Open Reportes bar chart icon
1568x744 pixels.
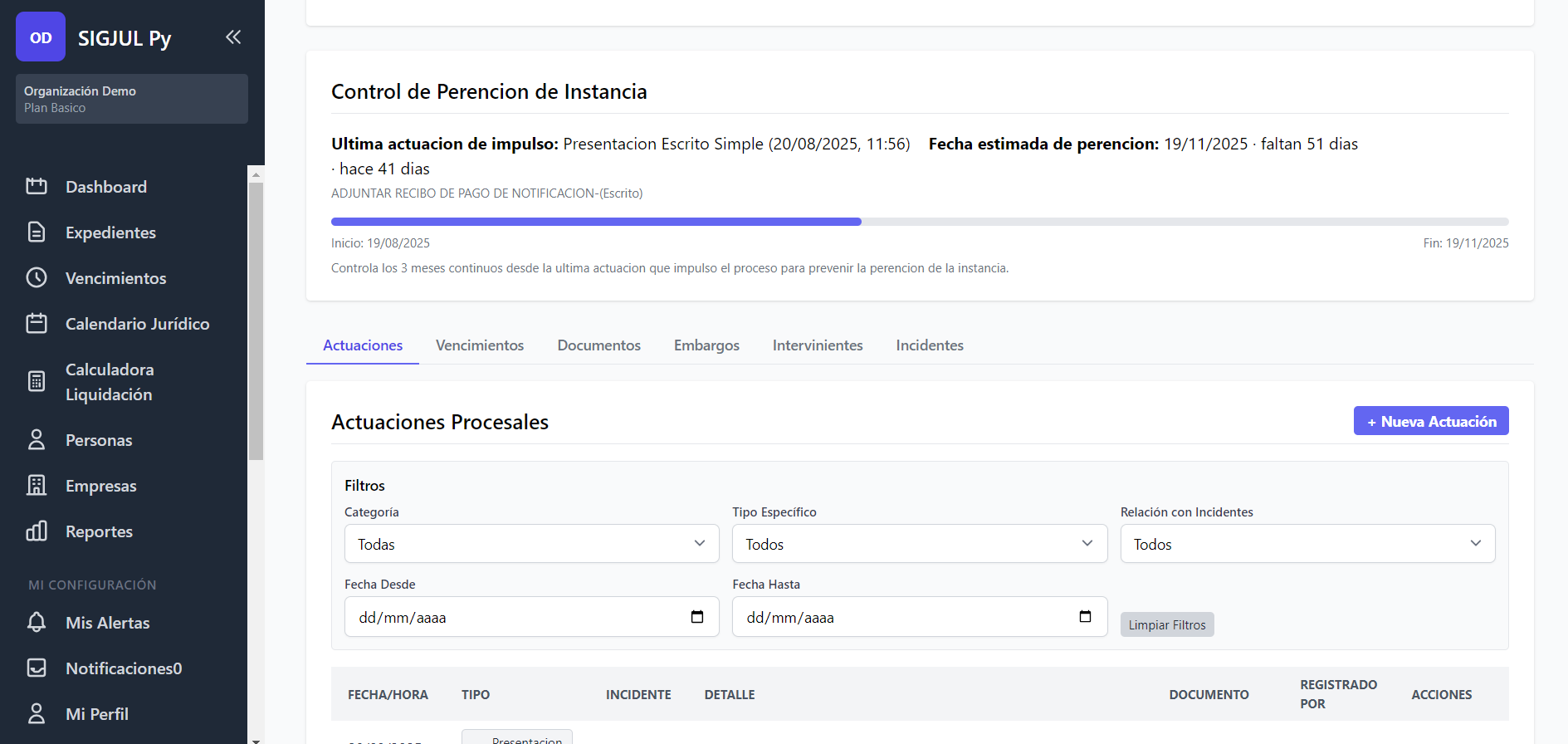(x=37, y=531)
